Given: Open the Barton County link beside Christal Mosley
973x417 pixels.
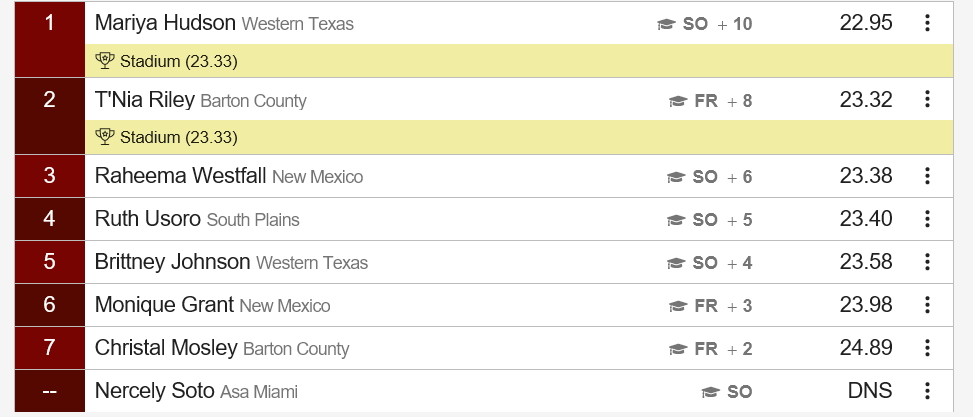Looking at the screenshot, I should pyautogui.click(x=296, y=349).
